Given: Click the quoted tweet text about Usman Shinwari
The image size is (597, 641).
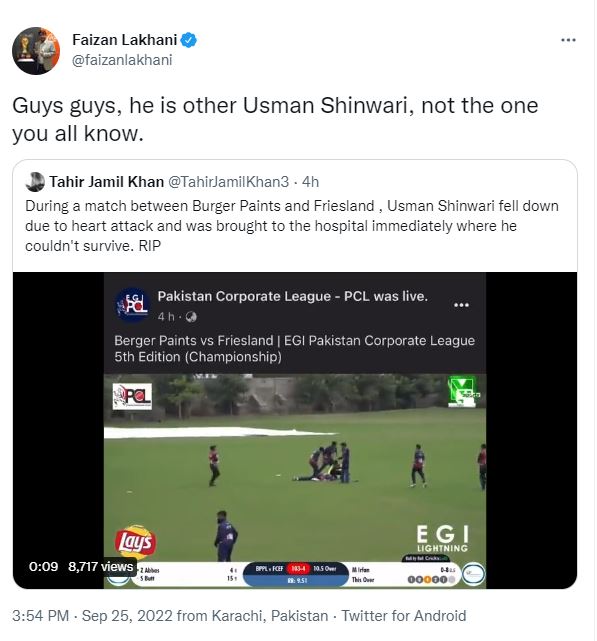Looking at the screenshot, I should click(x=292, y=226).
